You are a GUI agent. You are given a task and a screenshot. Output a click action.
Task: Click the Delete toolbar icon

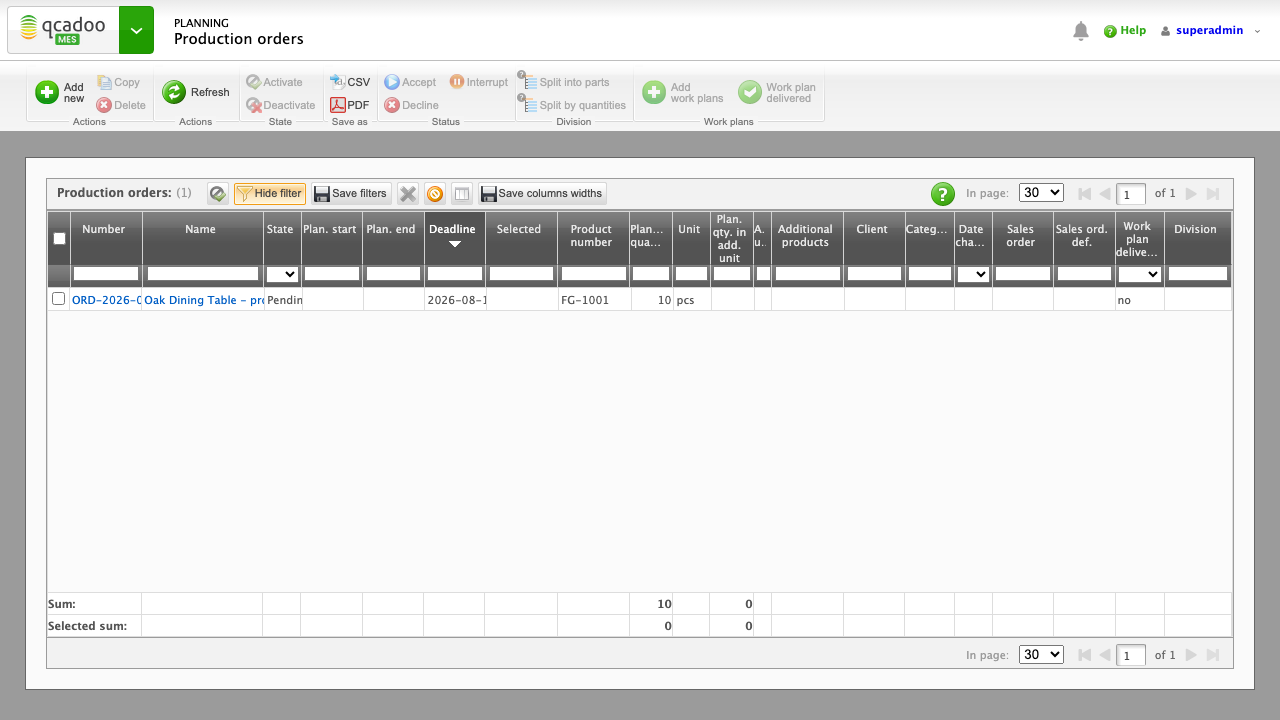click(104, 105)
